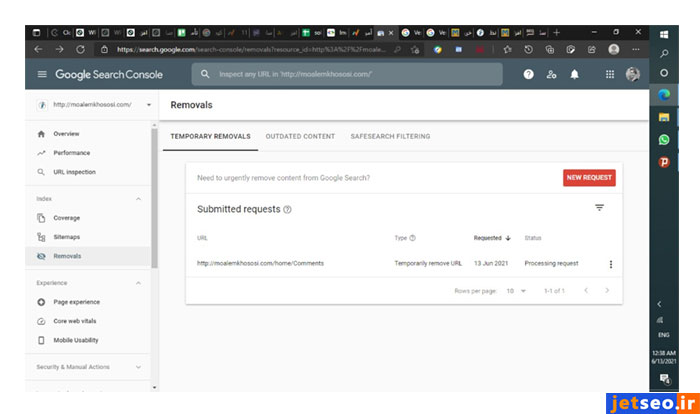
Task: Click the users and permissions icon
Action: pos(551,74)
